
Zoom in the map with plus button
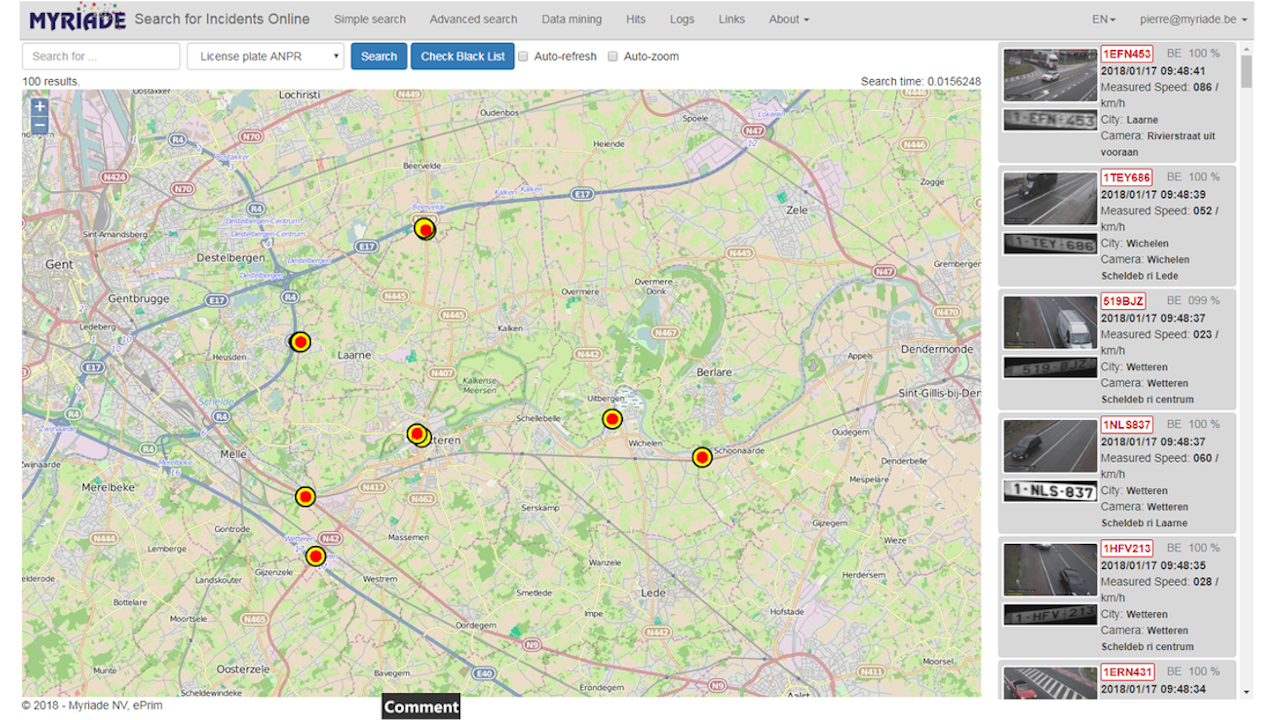[x=39, y=107]
